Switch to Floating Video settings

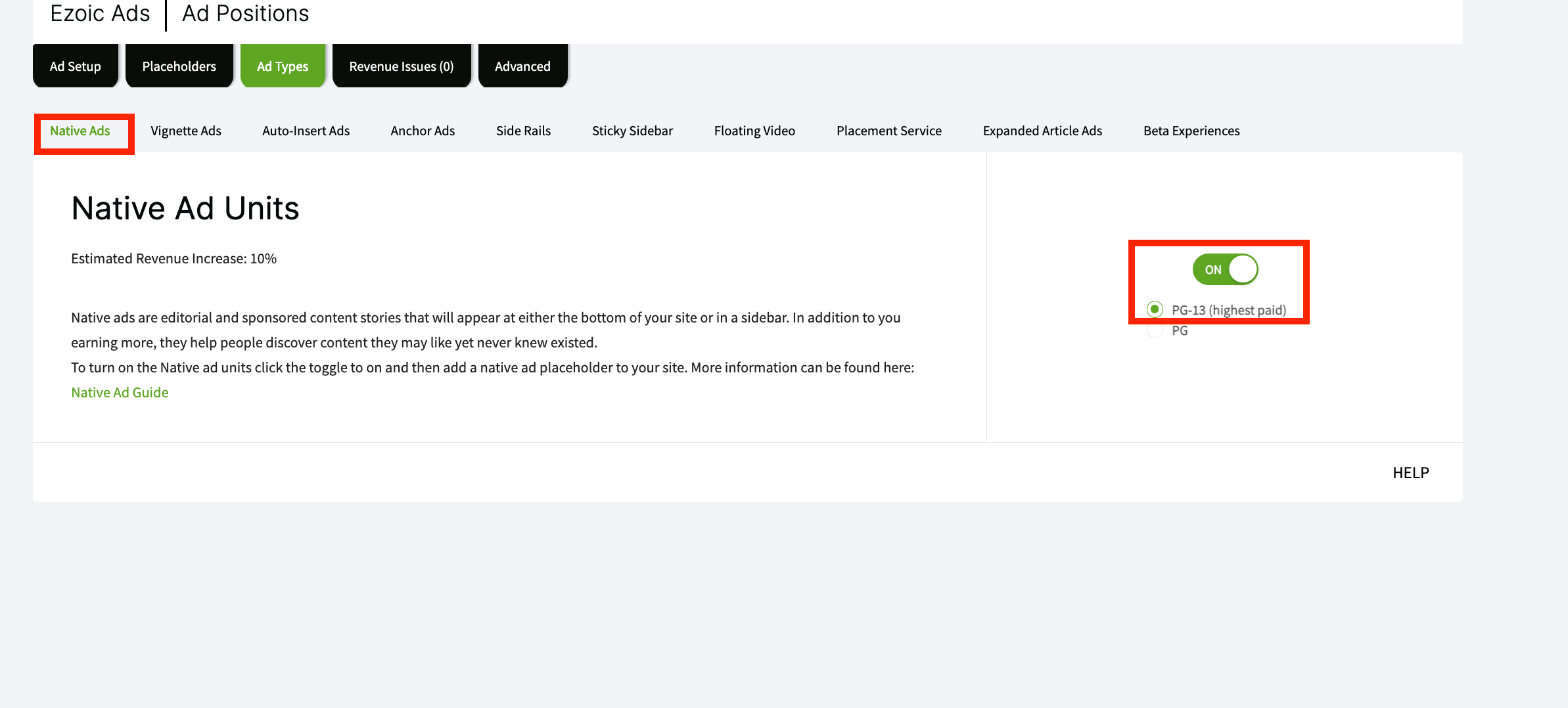click(755, 131)
